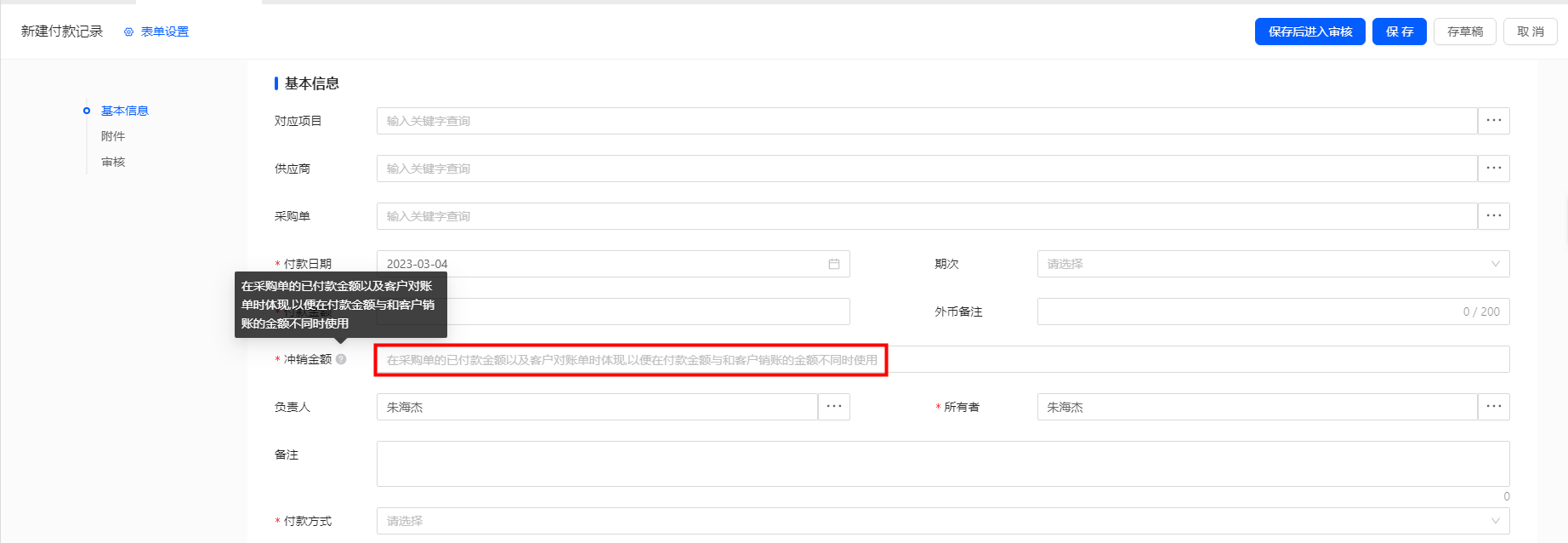The height and width of the screenshot is (543, 1568).
Task: Click the ellipsis button beside 负责人
Action: tap(834, 407)
